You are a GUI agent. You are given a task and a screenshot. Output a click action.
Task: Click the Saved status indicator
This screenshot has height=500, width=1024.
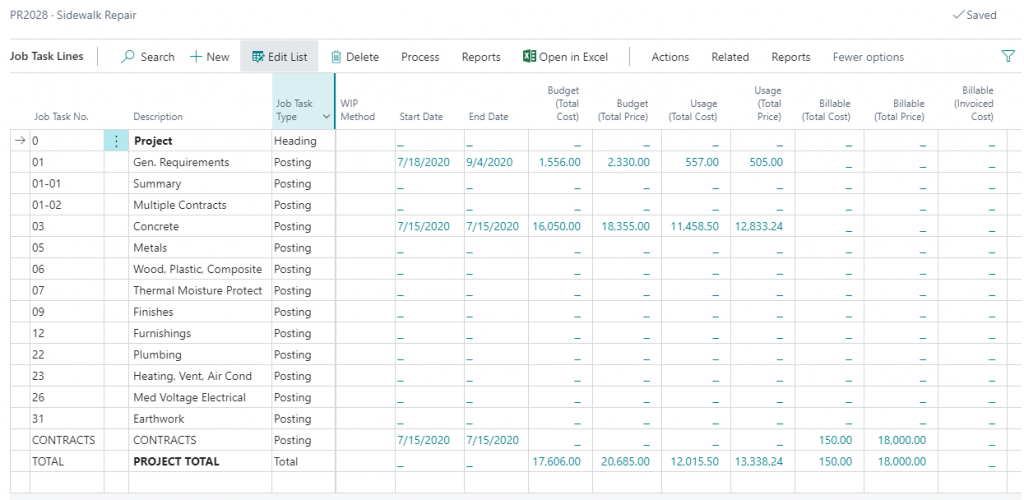tap(974, 15)
